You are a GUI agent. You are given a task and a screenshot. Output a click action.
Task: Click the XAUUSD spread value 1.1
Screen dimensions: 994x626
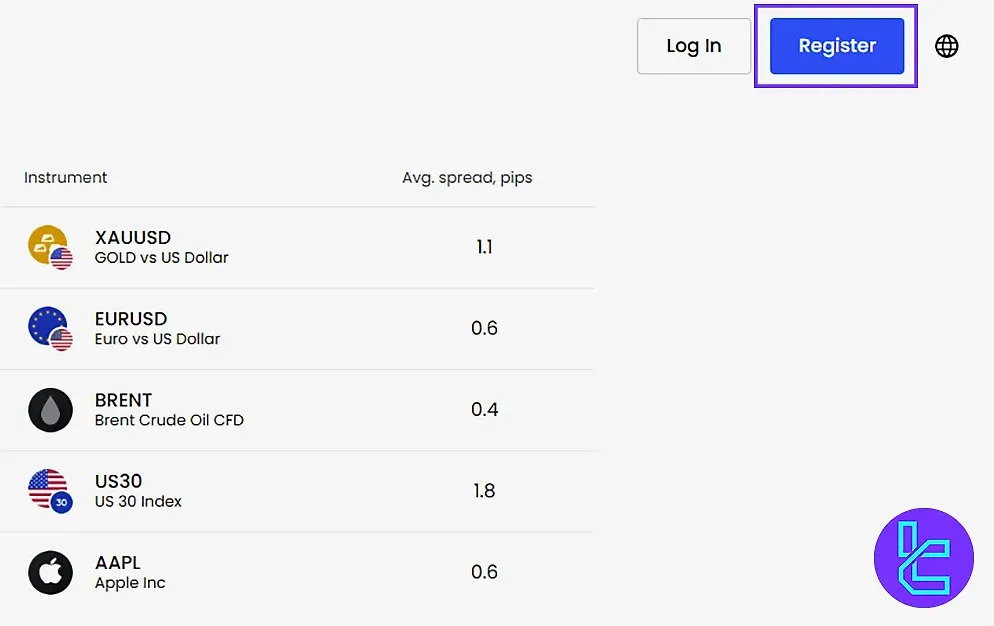(484, 247)
